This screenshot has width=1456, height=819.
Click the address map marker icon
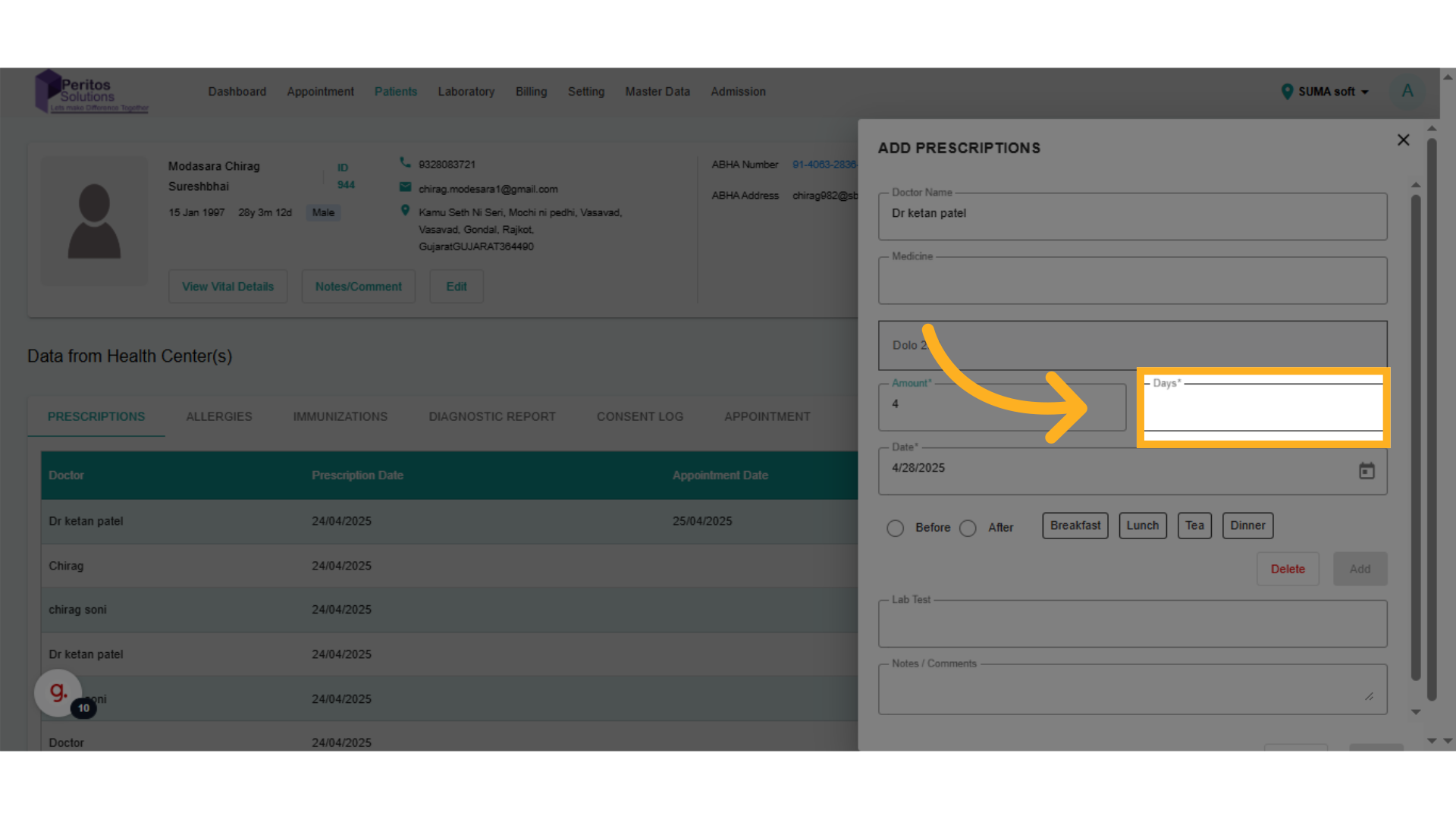405,211
